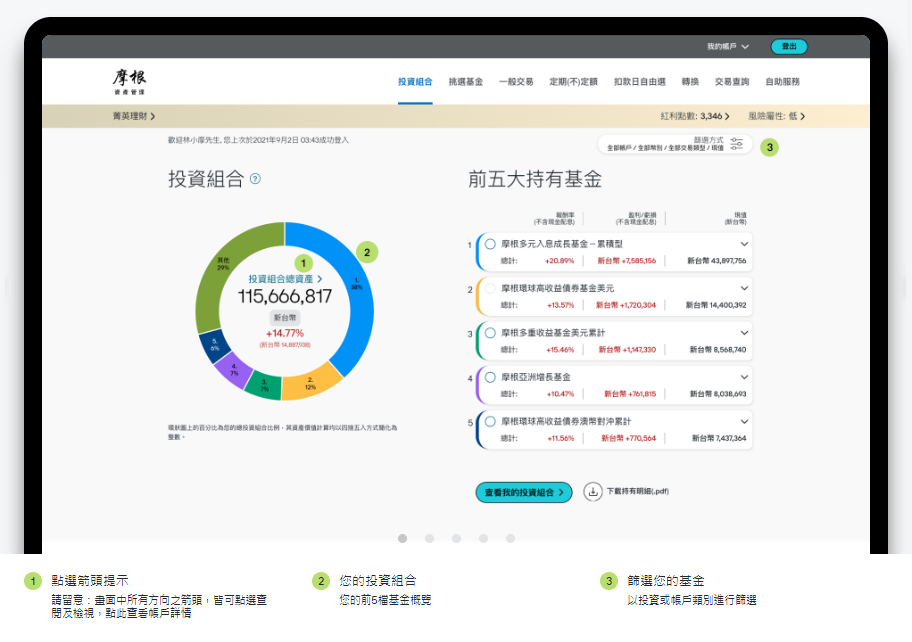Select radio for 摩根環球高收益債券基金美元
The image size is (912, 642).
(x=490, y=288)
